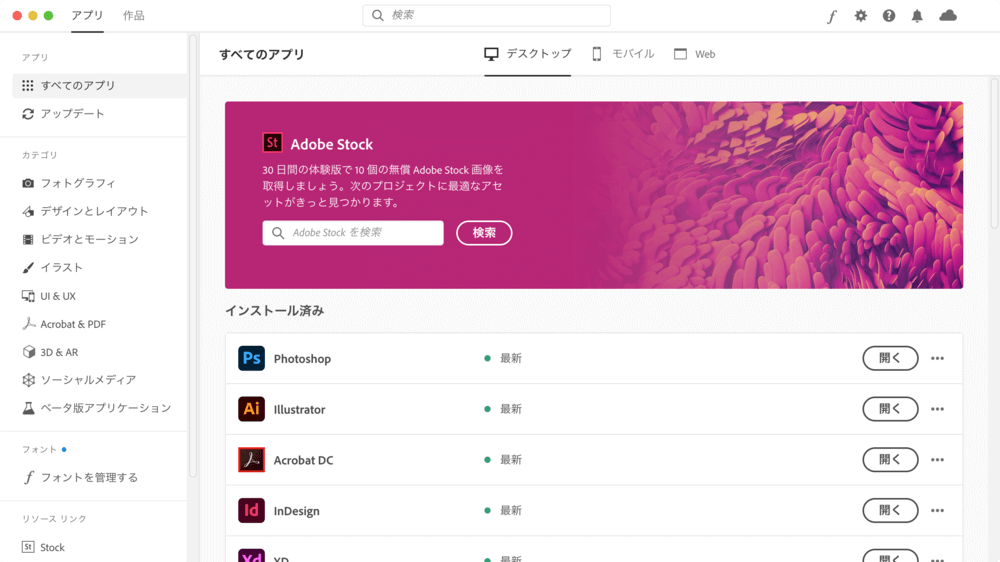This screenshot has height=562, width=1000.
Task: Click the sidebar vertical scrollbar
Action: [x=193, y=255]
